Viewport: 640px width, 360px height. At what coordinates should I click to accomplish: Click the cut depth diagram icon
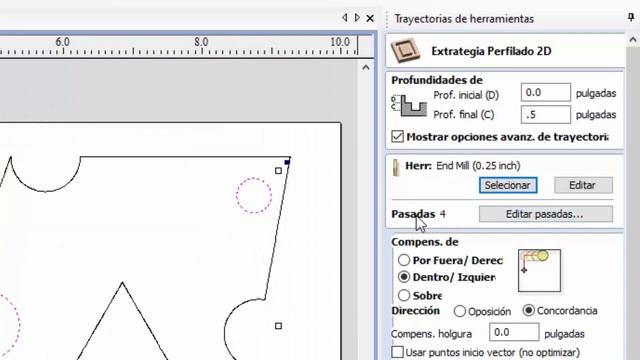point(409,105)
